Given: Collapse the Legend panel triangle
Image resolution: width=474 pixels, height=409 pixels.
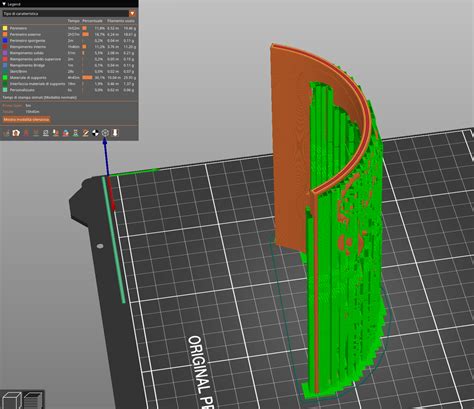Looking at the screenshot, I should tap(4, 4).
